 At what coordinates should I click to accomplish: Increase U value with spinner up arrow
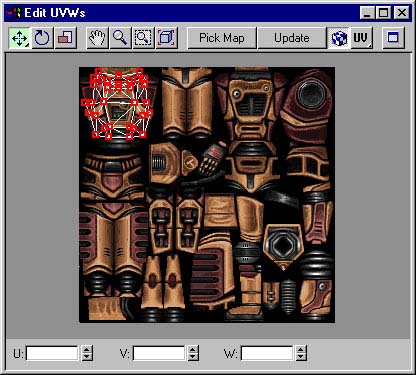pyautogui.click(x=87, y=350)
